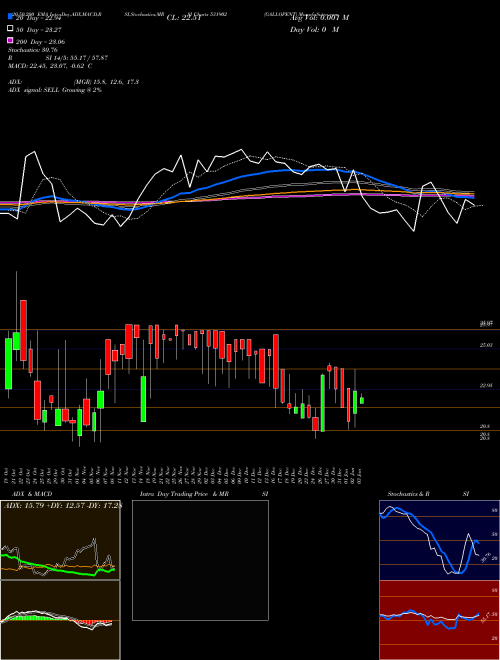
Task: Click the tall red candlestick near chart start
Action: [23, 330]
